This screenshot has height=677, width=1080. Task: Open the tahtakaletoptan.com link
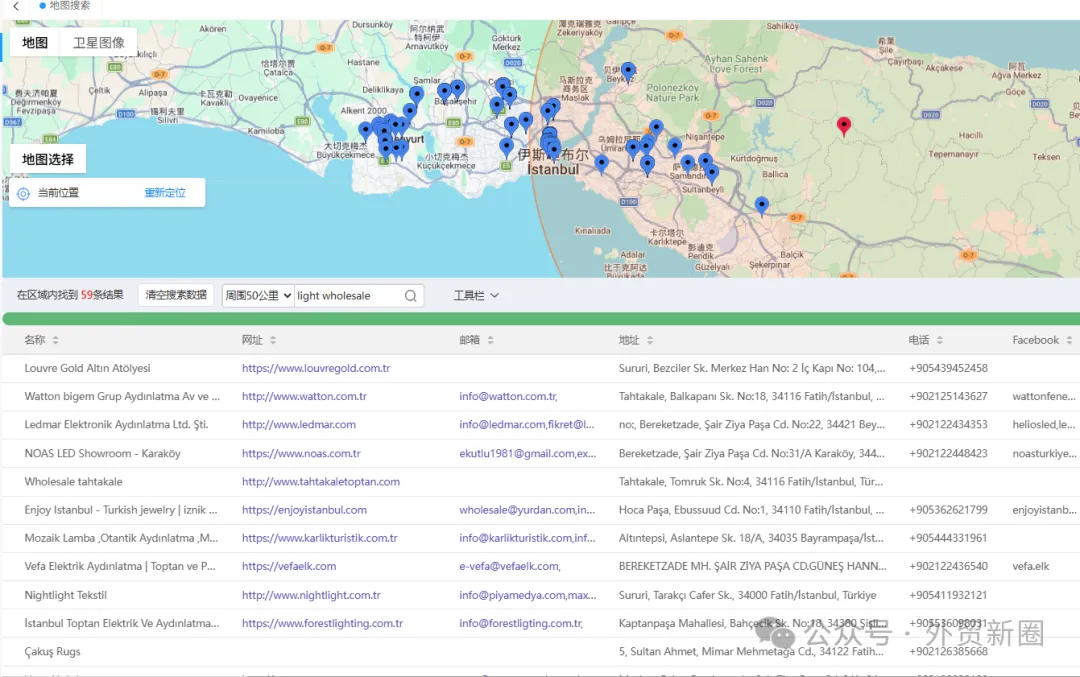tap(320, 482)
